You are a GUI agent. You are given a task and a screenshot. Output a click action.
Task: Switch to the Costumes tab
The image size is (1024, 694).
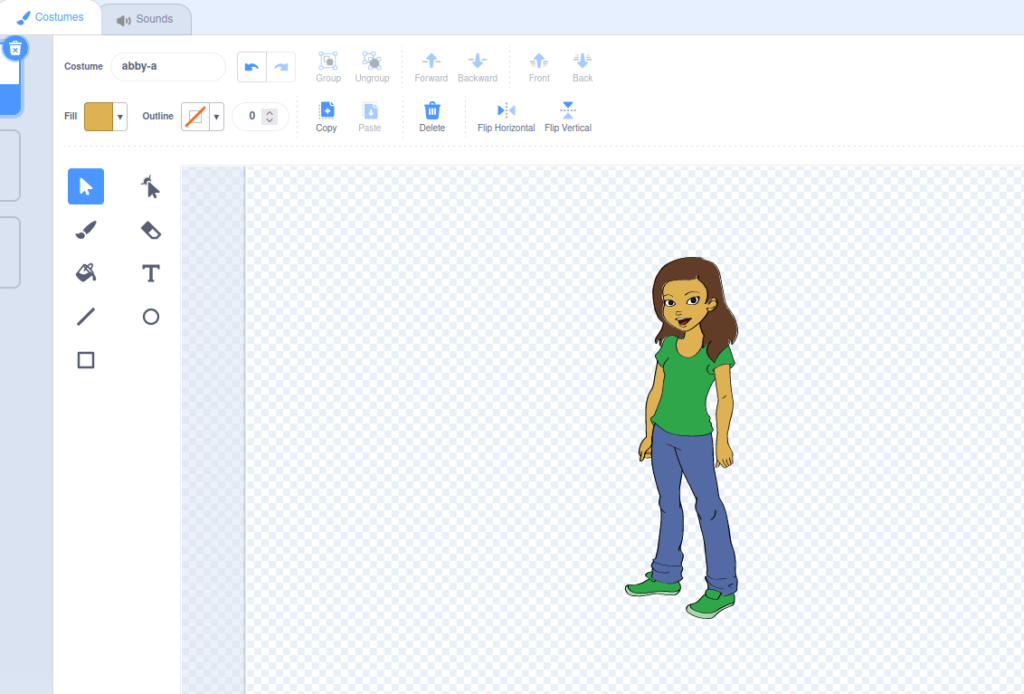coord(51,17)
